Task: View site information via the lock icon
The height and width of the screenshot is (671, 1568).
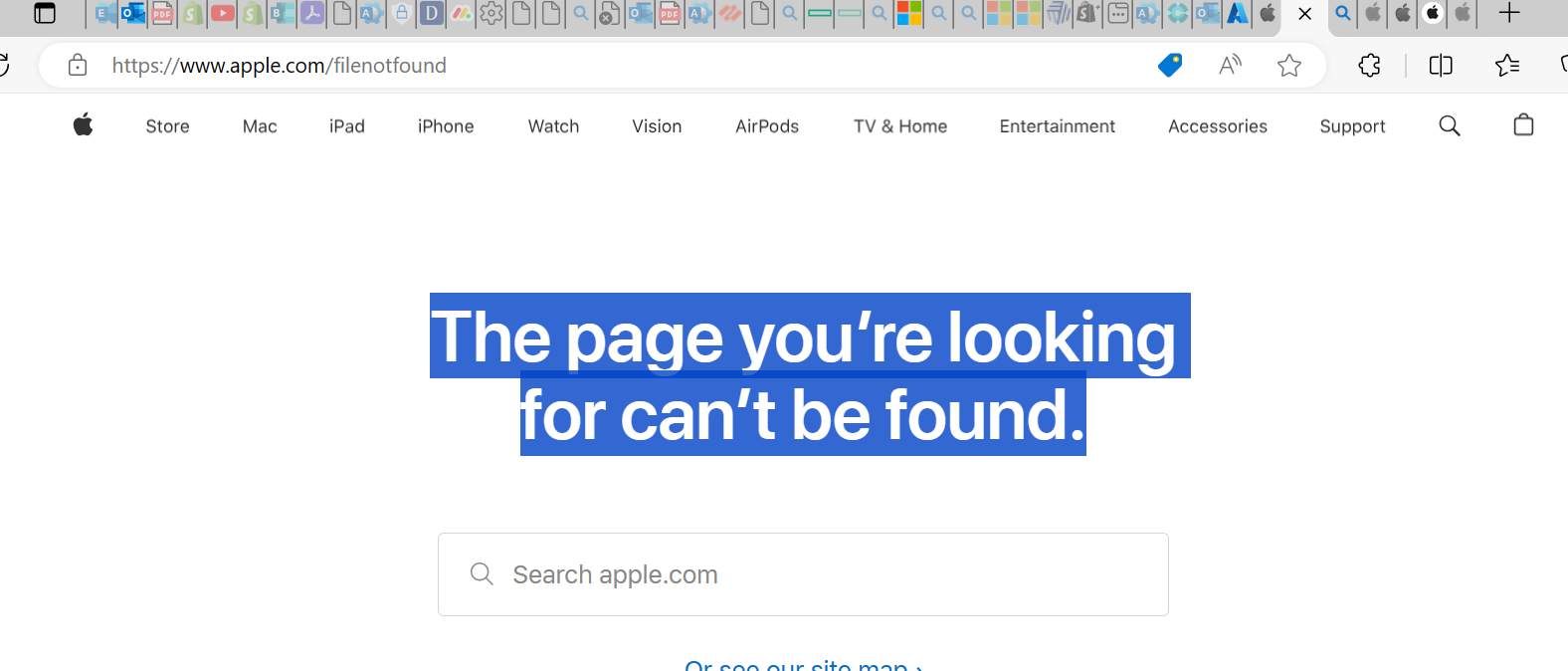Action: tap(78, 66)
